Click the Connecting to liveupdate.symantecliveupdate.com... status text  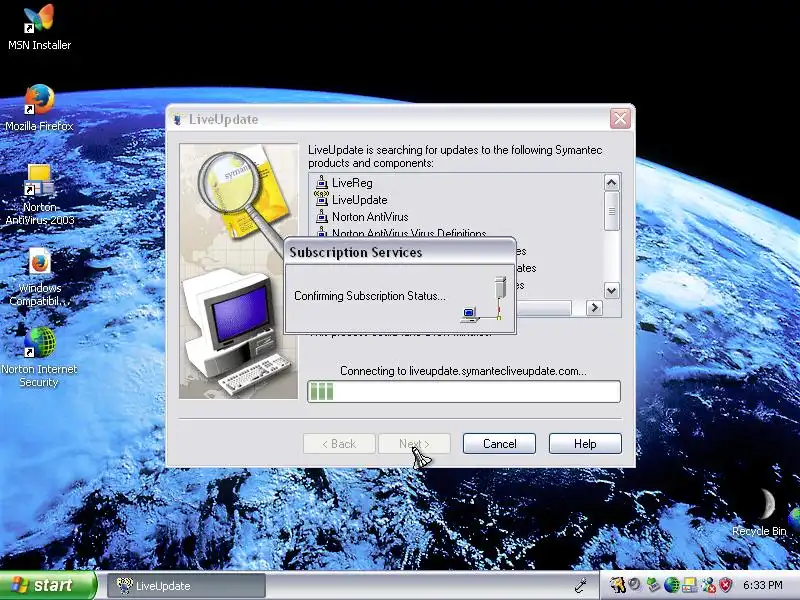(463, 371)
